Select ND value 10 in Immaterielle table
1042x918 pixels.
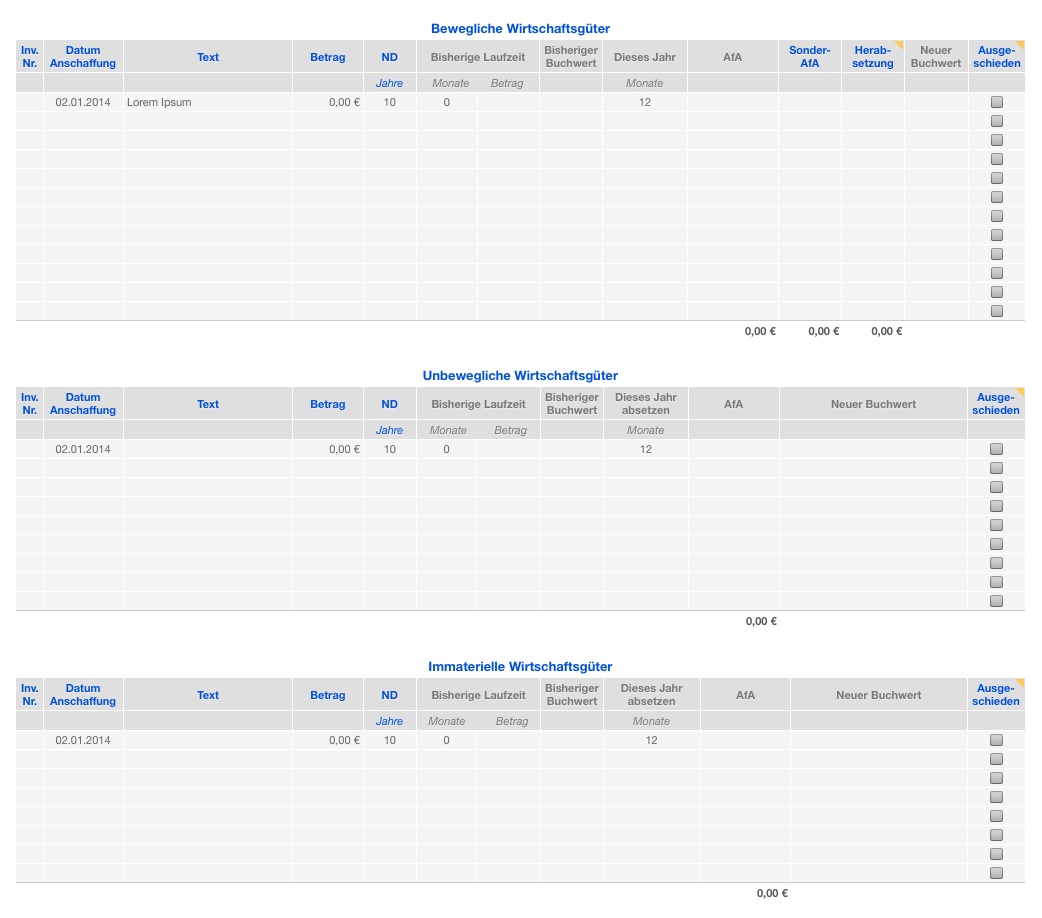coord(390,740)
